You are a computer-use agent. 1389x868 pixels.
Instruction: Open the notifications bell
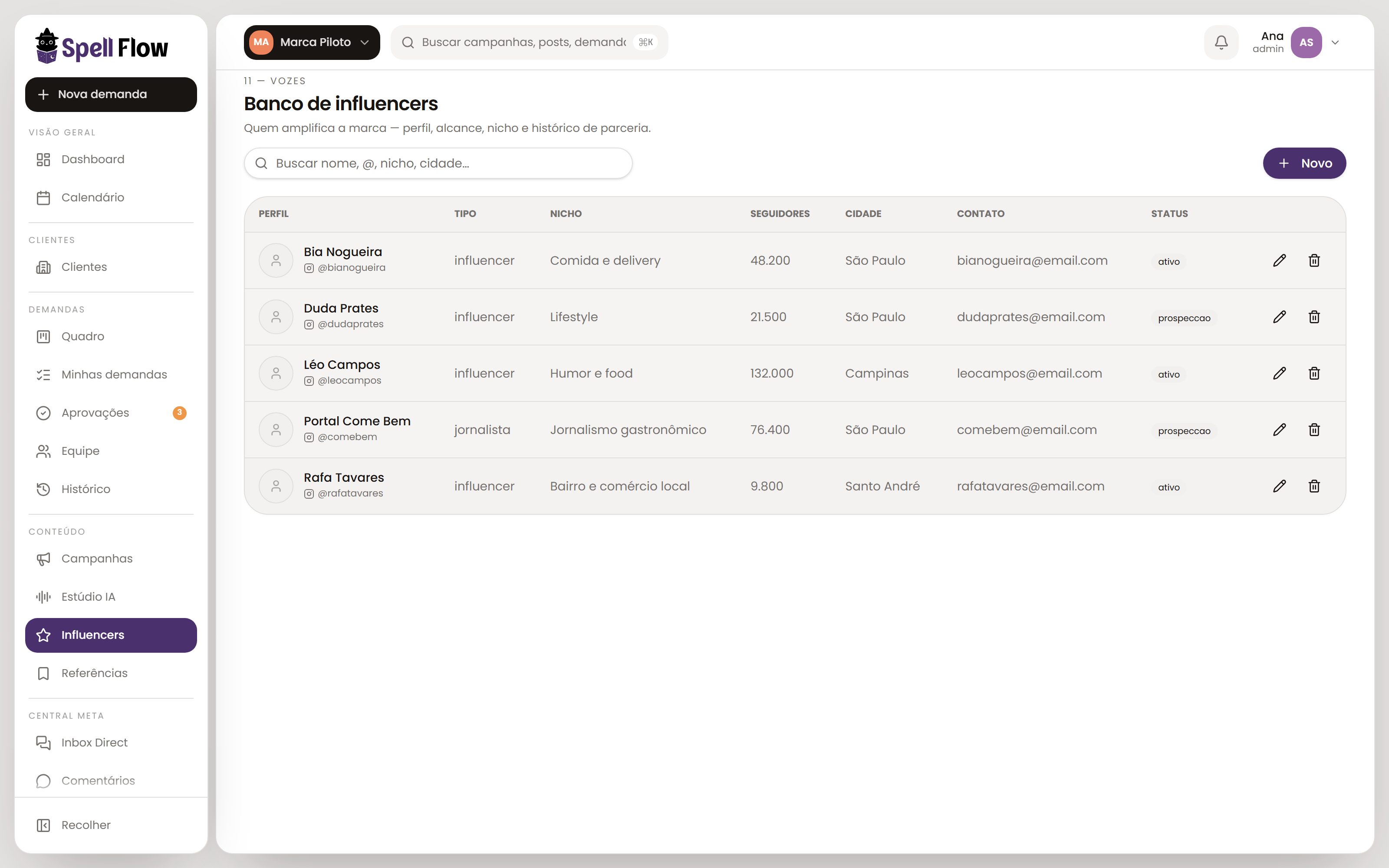1221,43
